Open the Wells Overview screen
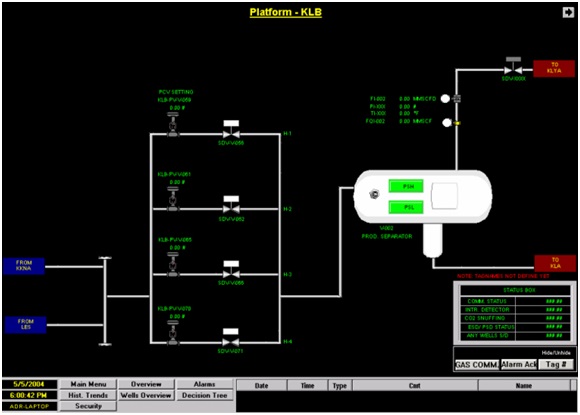580x415 pixels. point(146,395)
